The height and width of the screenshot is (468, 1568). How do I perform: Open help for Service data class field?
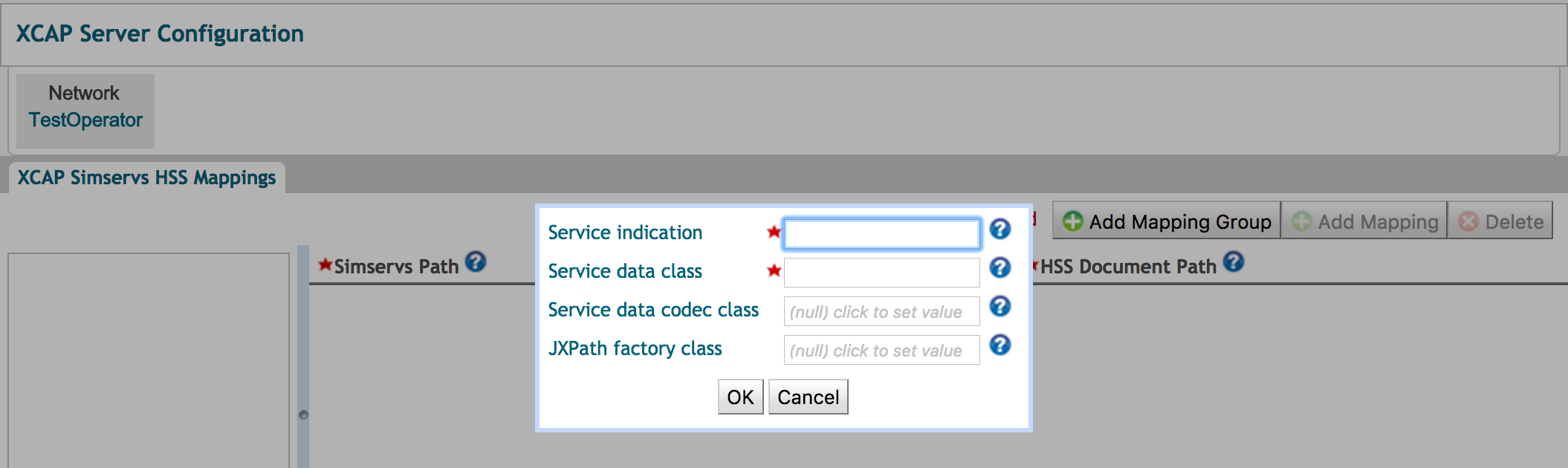tap(1000, 267)
